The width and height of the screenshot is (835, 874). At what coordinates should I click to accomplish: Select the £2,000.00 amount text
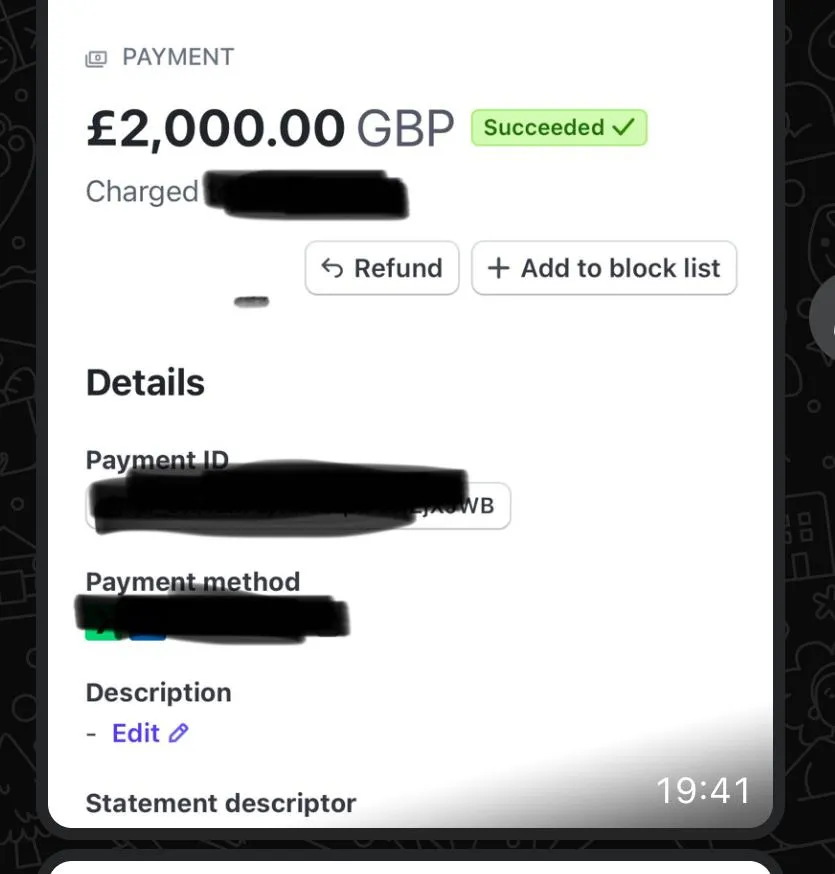click(216, 128)
